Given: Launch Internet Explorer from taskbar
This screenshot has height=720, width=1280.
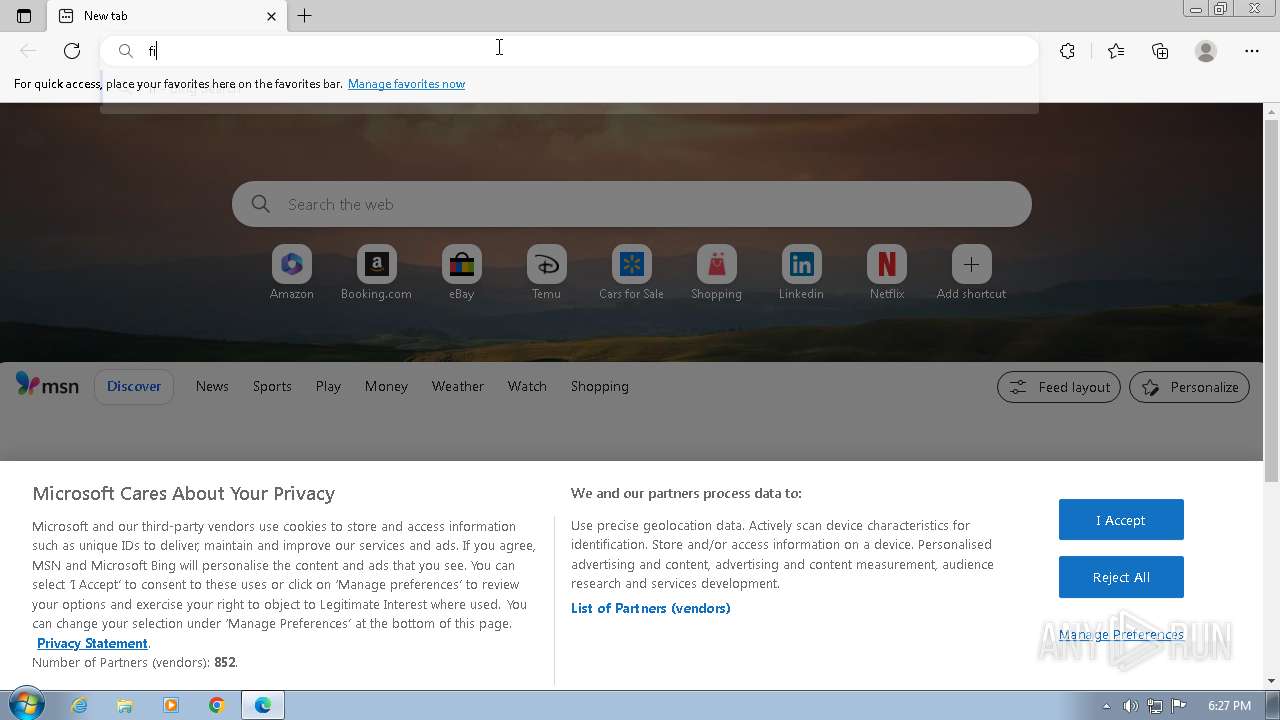Looking at the screenshot, I should coord(79,705).
